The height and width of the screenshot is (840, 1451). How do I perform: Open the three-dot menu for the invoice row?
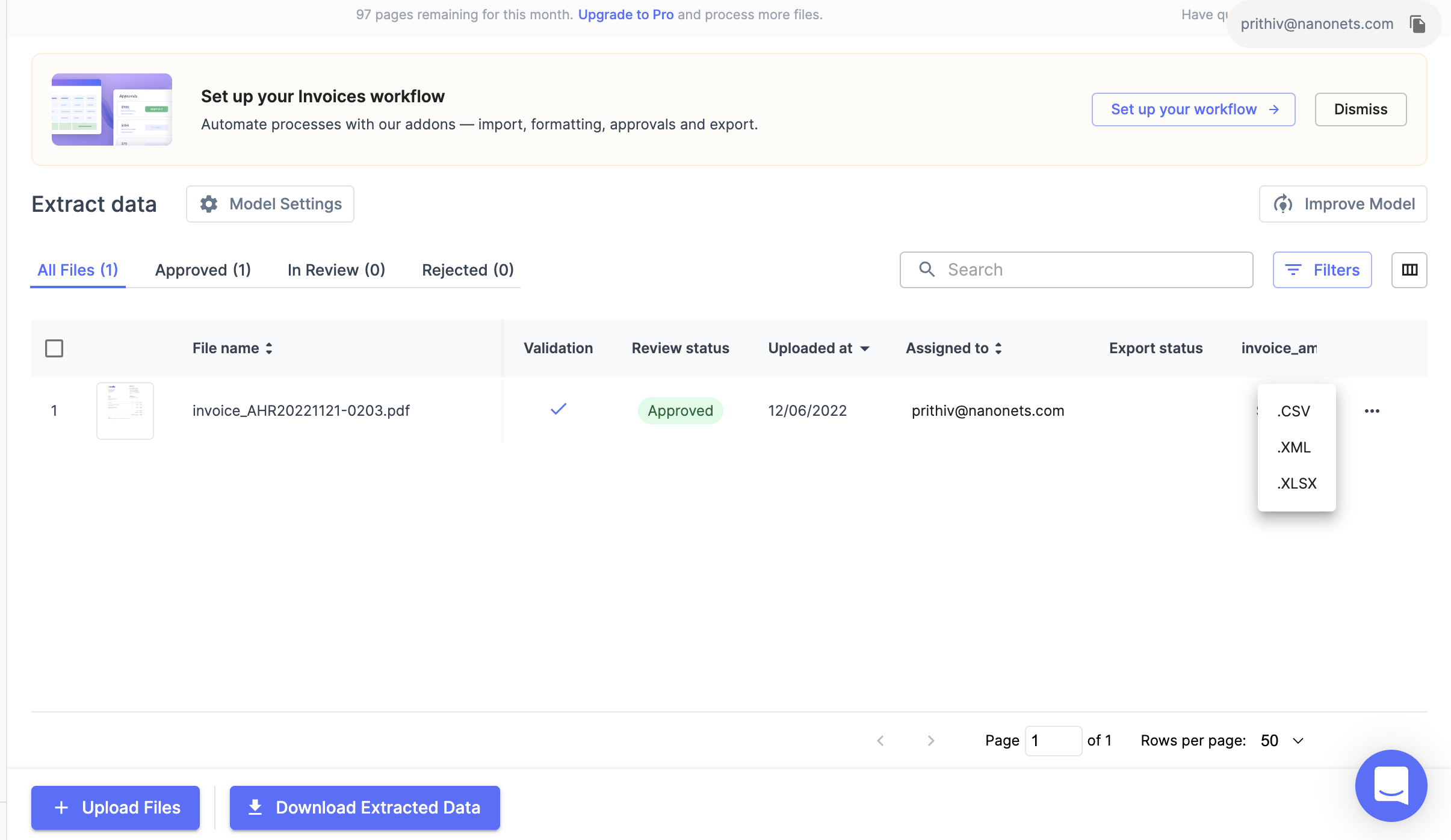pyautogui.click(x=1372, y=410)
